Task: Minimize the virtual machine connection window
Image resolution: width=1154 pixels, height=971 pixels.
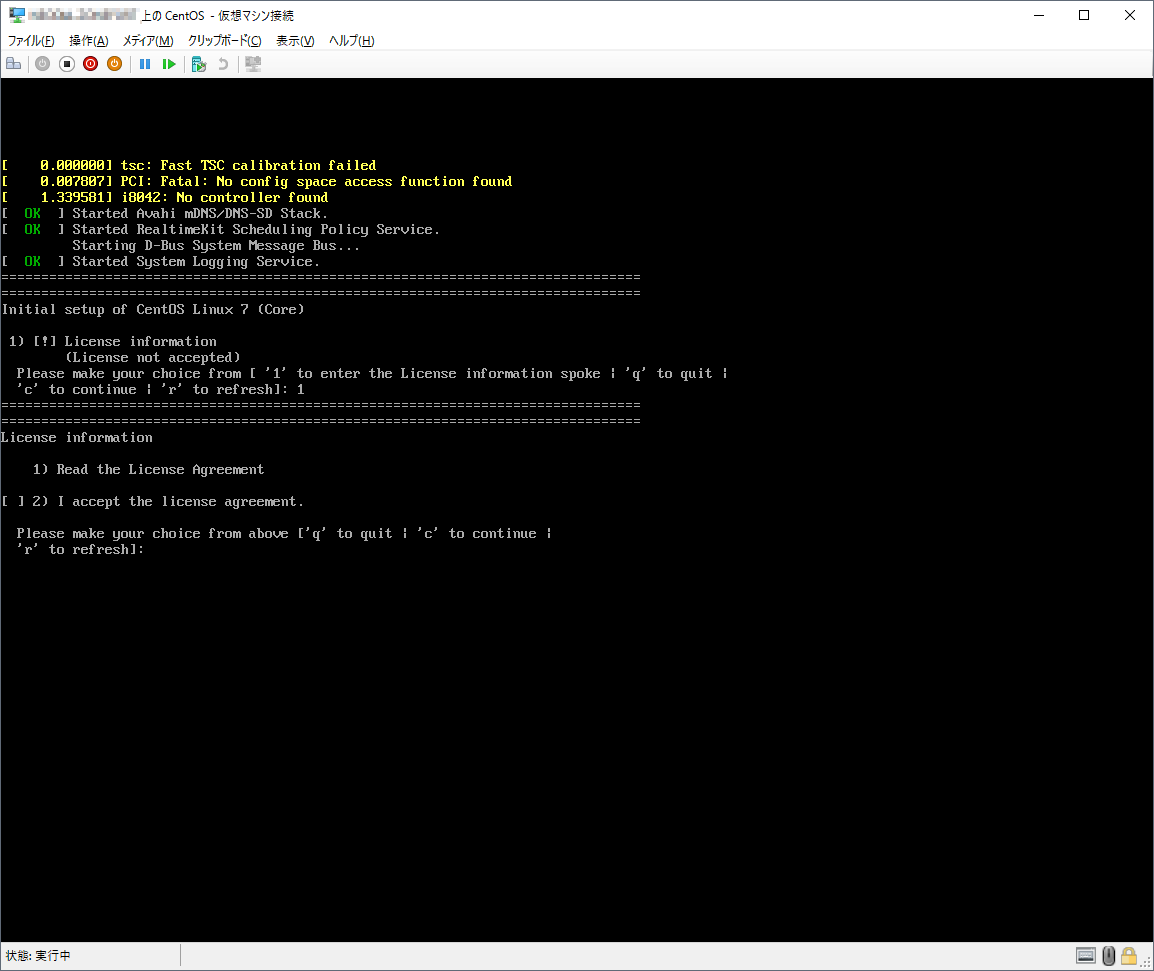Action: click(1039, 15)
